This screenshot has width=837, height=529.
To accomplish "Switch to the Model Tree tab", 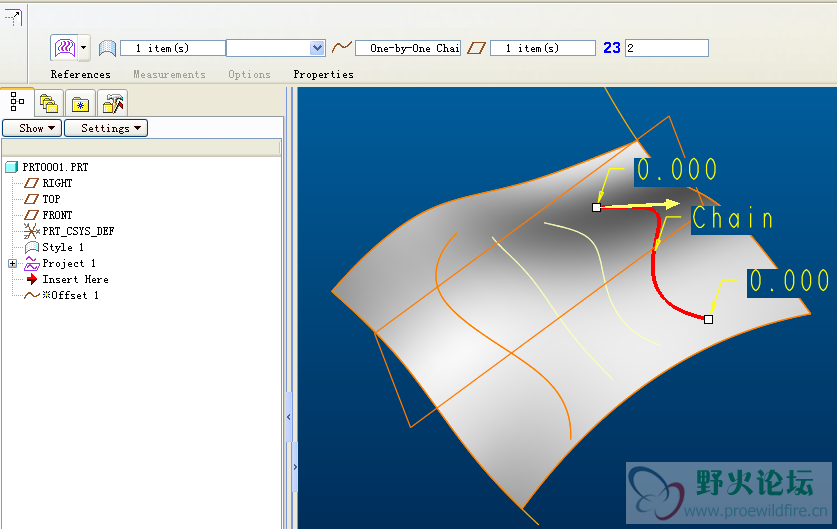I will pos(17,101).
